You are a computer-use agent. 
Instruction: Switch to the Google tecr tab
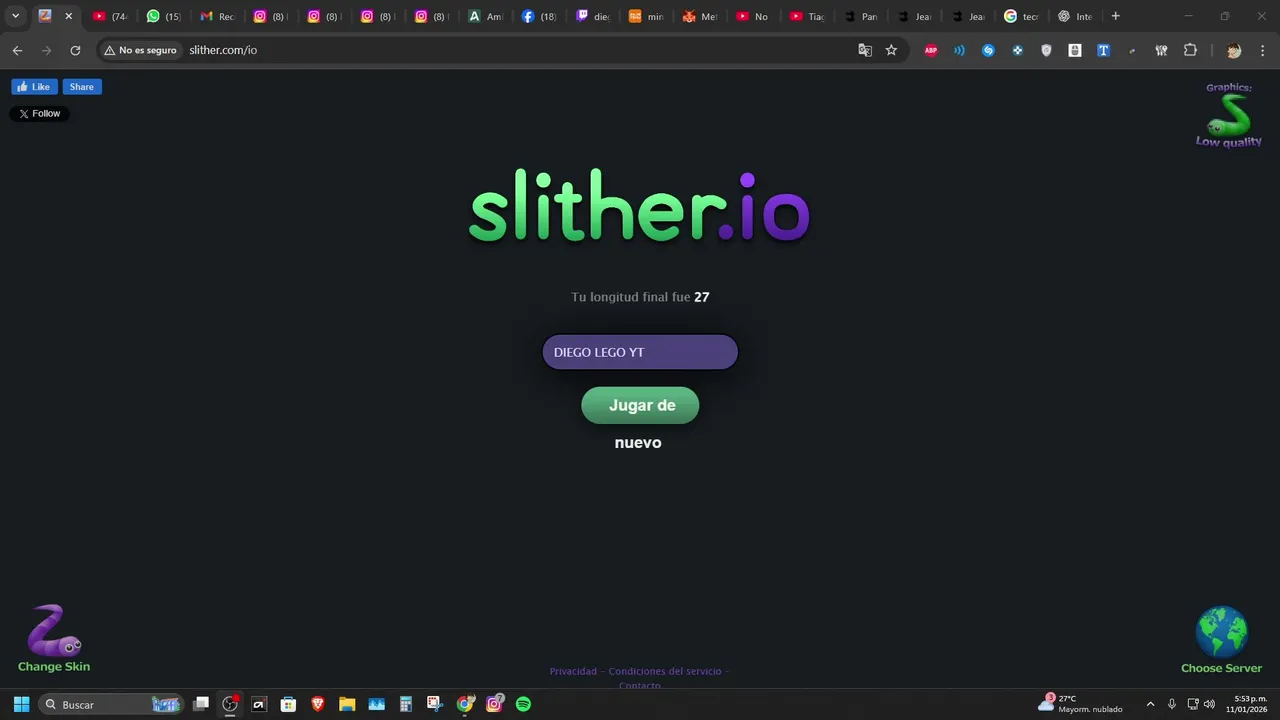tap(1022, 16)
